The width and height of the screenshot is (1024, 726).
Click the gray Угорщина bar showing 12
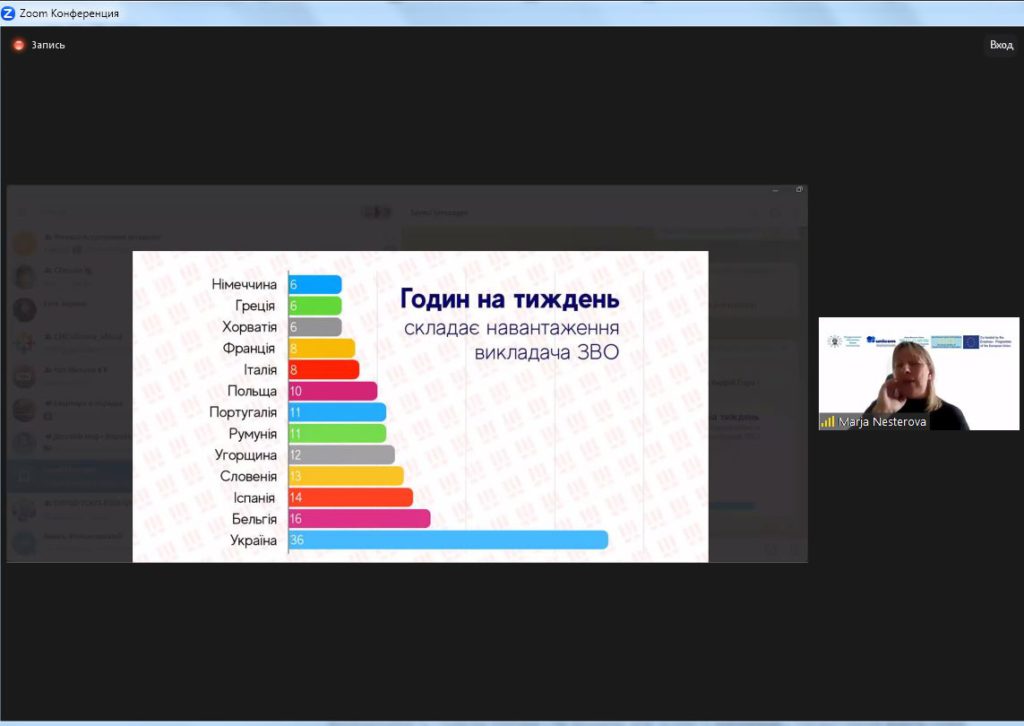(341, 455)
